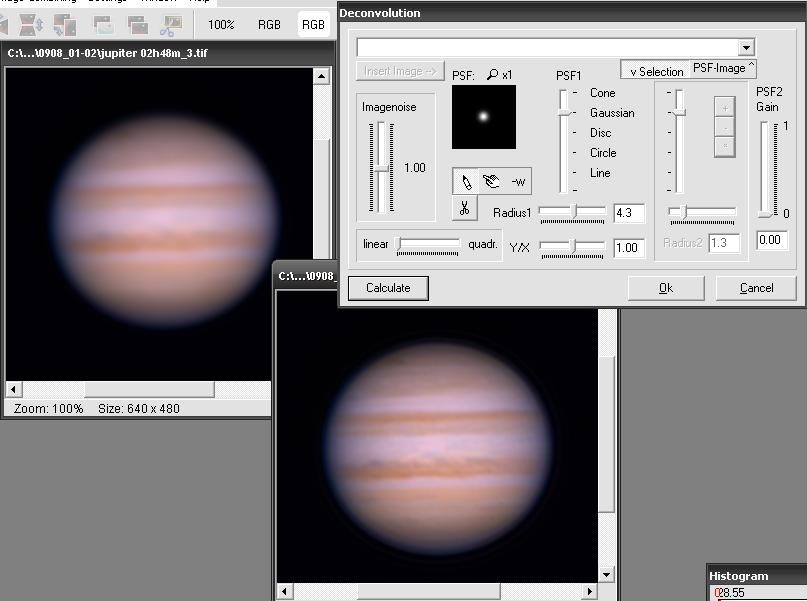Click the PSF2 type vertical slider
Viewport: 807px width, 601px height.
tap(679, 140)
